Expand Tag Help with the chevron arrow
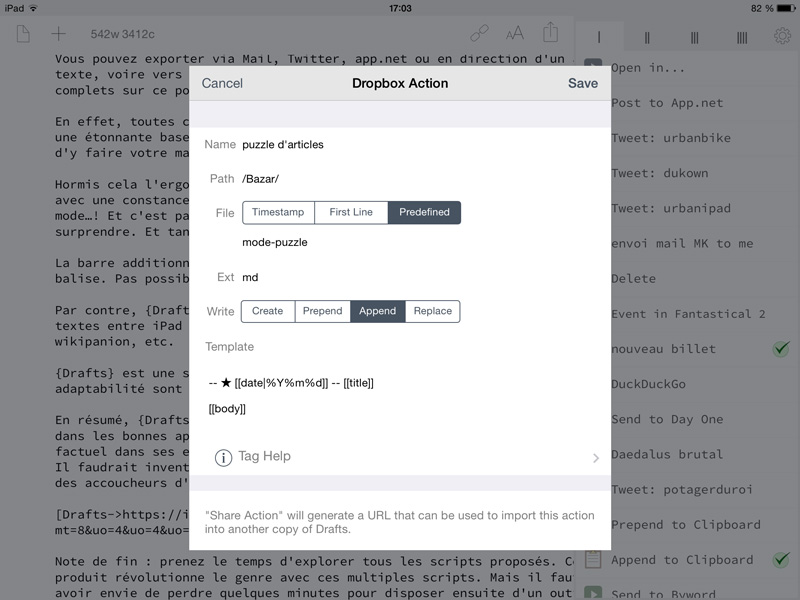800x600 pixels. (595, 458)
